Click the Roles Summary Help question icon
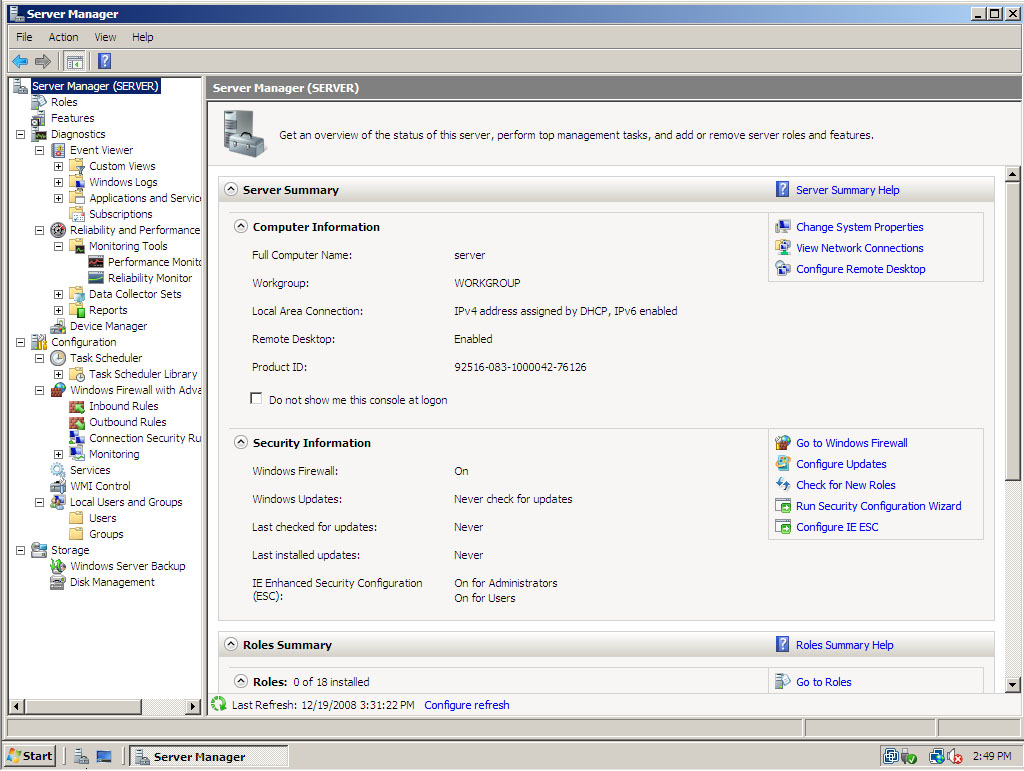Image resolution: width=1024 pixels, height=771 pixels. coord(782,644)
